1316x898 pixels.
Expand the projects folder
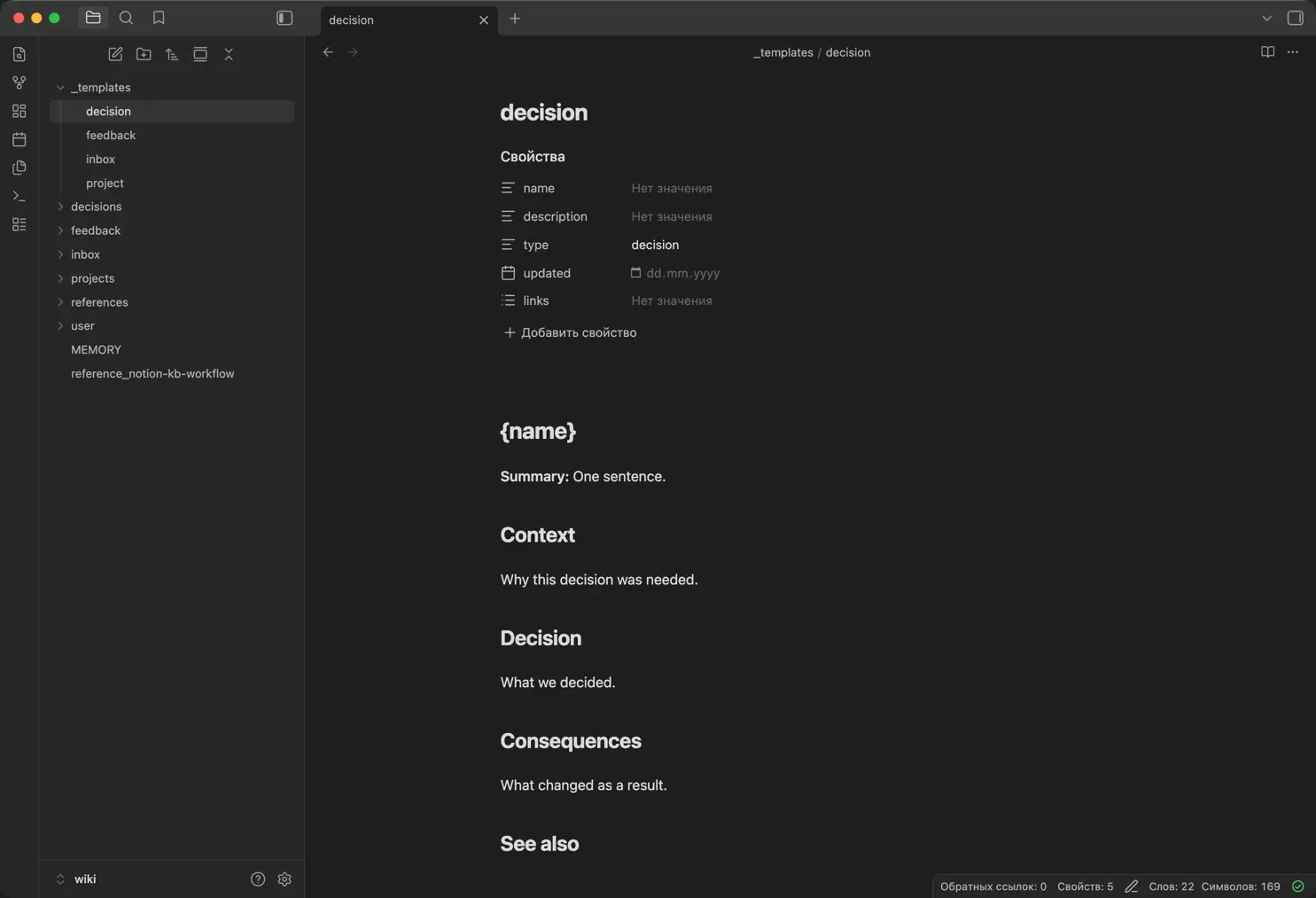click(60, 278)
